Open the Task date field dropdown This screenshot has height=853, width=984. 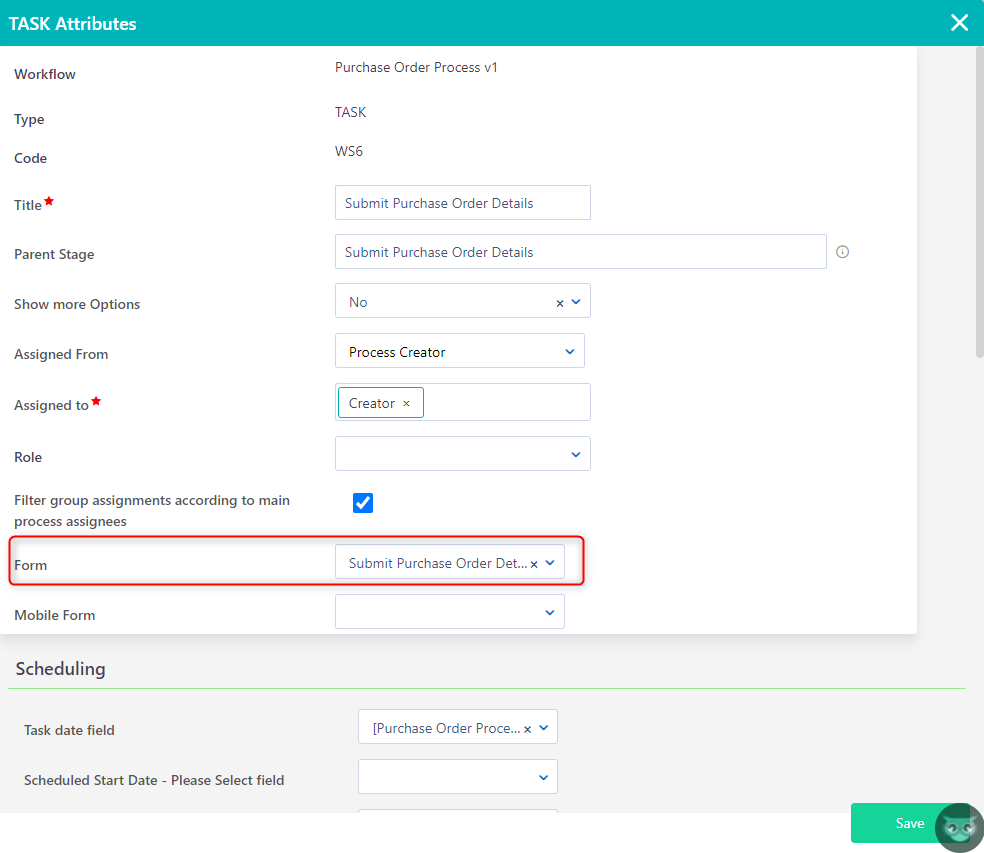pyautogui.click(x=544, y=729)
